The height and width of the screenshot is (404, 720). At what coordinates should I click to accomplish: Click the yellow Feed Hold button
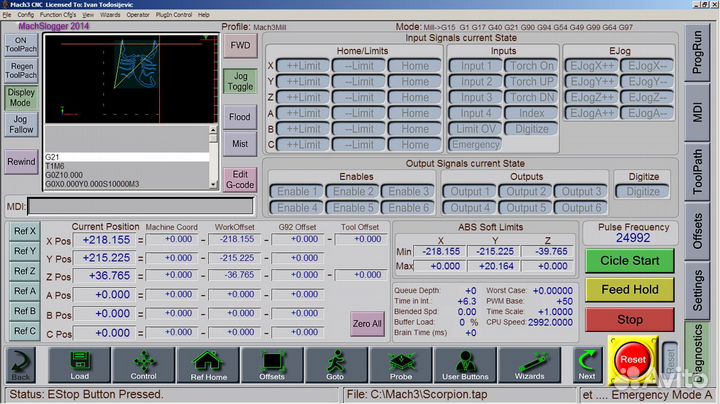click(x=629, y=290)
